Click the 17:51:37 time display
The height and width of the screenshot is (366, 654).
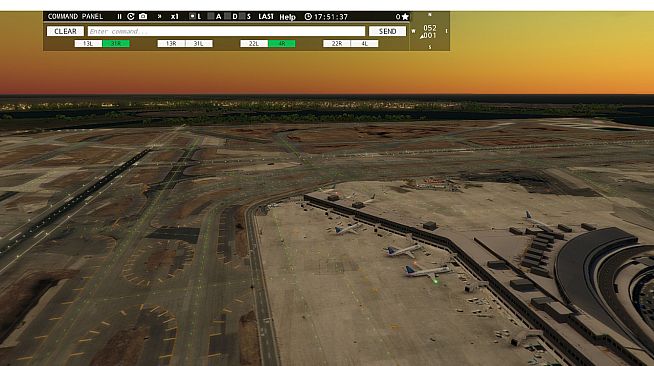pos(331,17)
